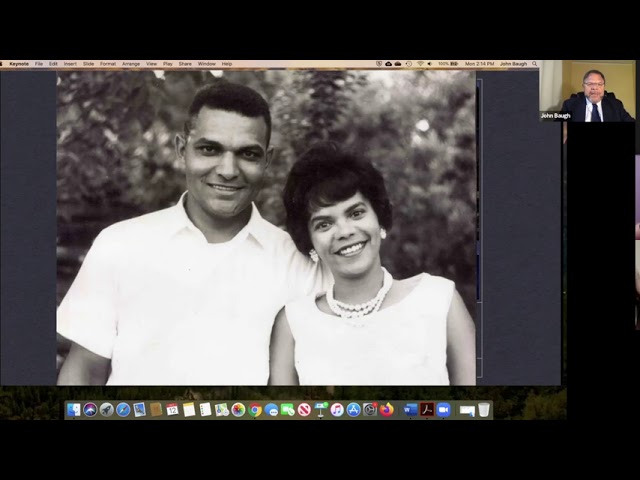This screenshot has height=480, width=640.
Task: Open the Format menu
Action: 108,64
